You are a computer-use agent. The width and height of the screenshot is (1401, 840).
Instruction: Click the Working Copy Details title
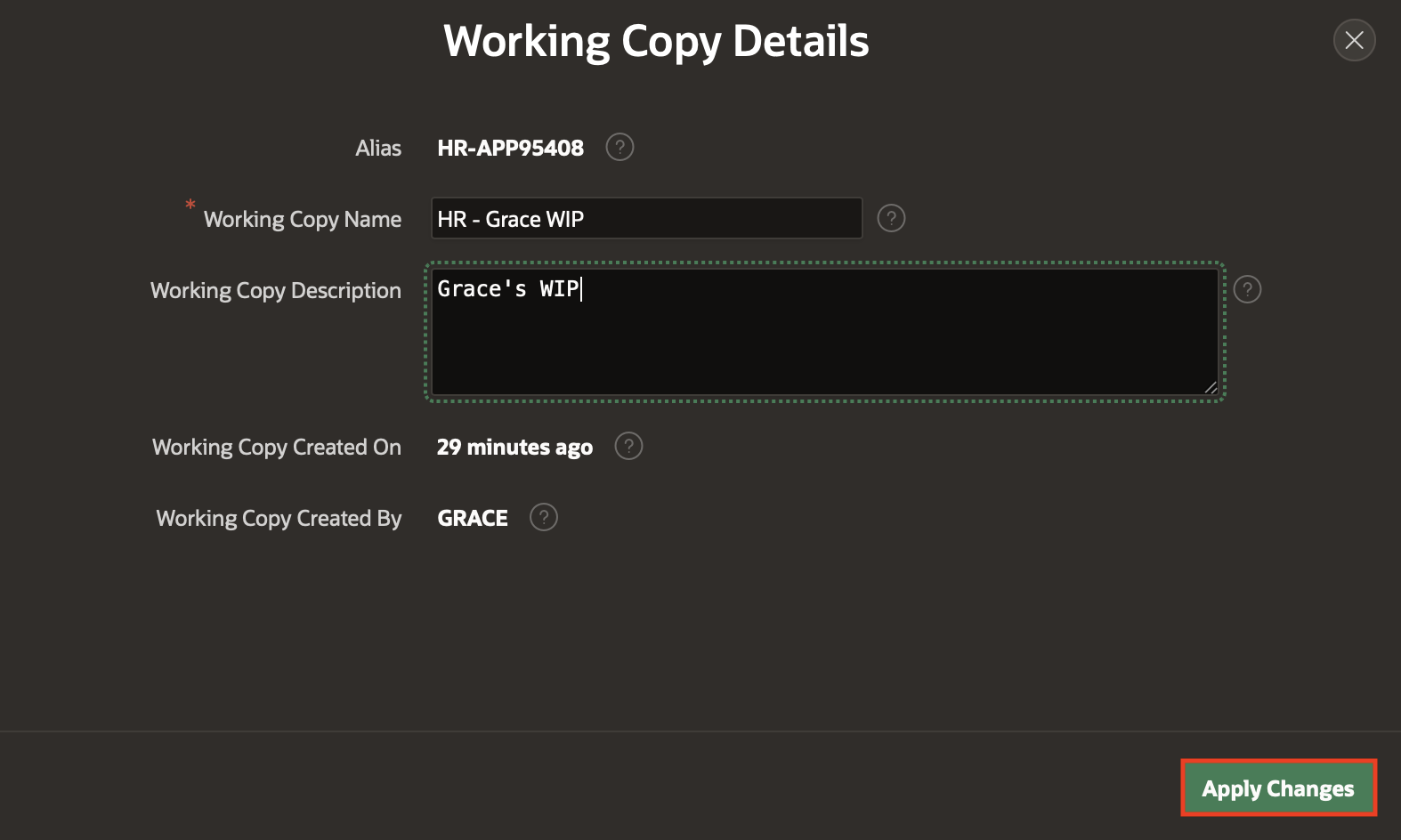pyautogui.click(x=656, y=41)
